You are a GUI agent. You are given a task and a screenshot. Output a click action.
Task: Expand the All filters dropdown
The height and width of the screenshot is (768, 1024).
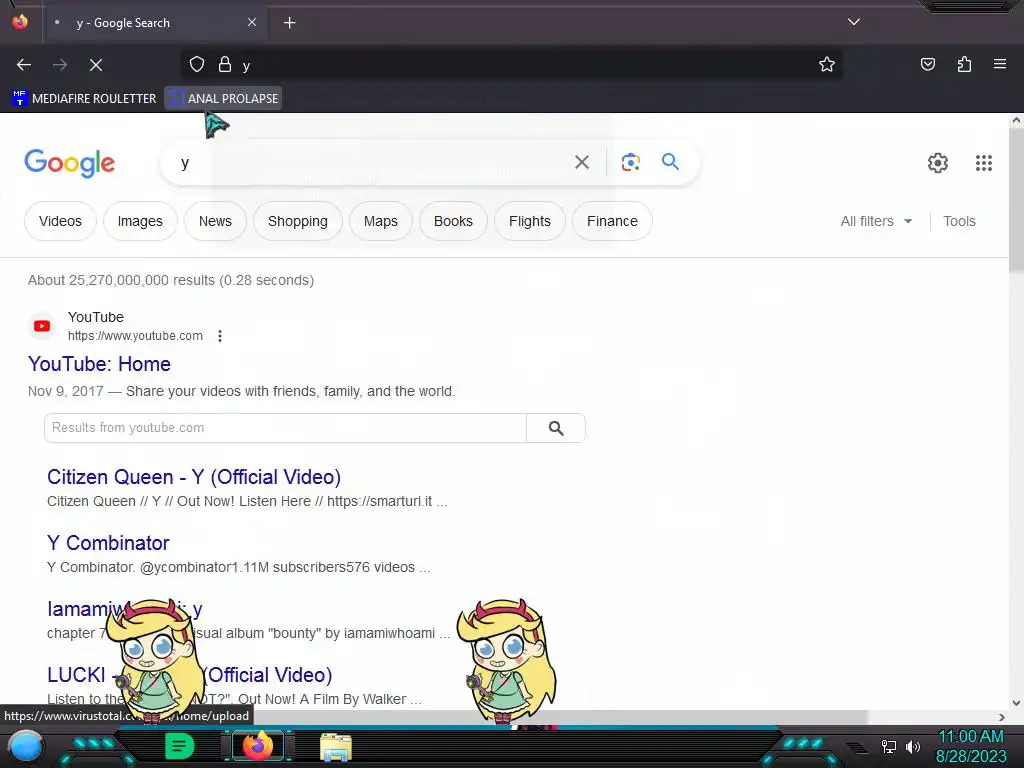(x=876, y=221)
